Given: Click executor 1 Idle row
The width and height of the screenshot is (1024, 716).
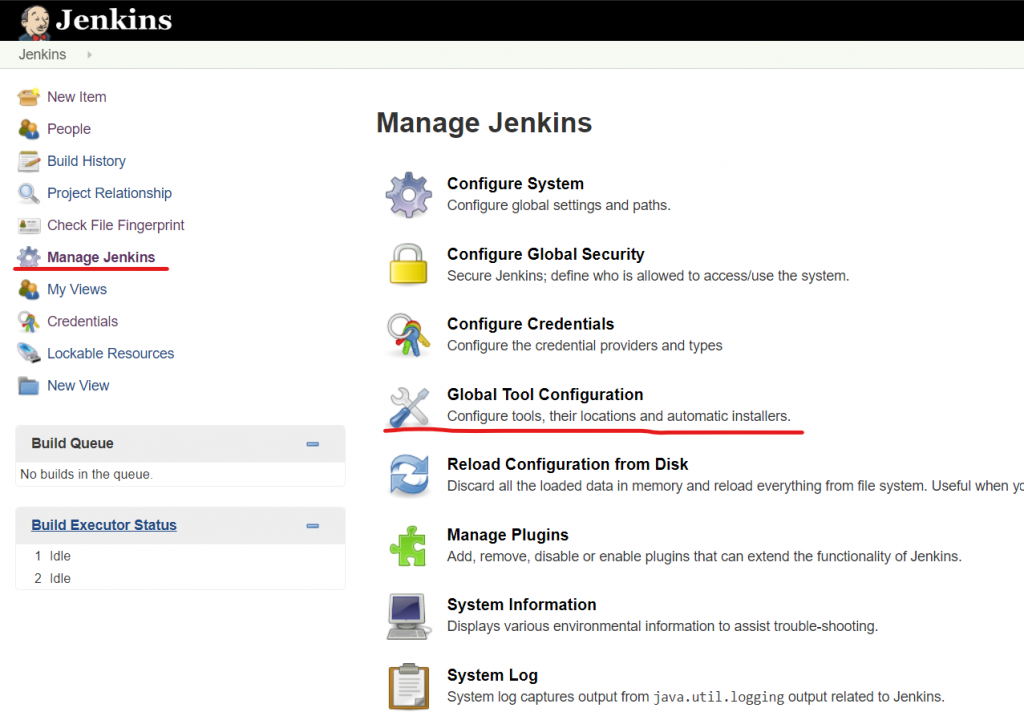Looking at the screenshot, I should click(x=180, y=556).
